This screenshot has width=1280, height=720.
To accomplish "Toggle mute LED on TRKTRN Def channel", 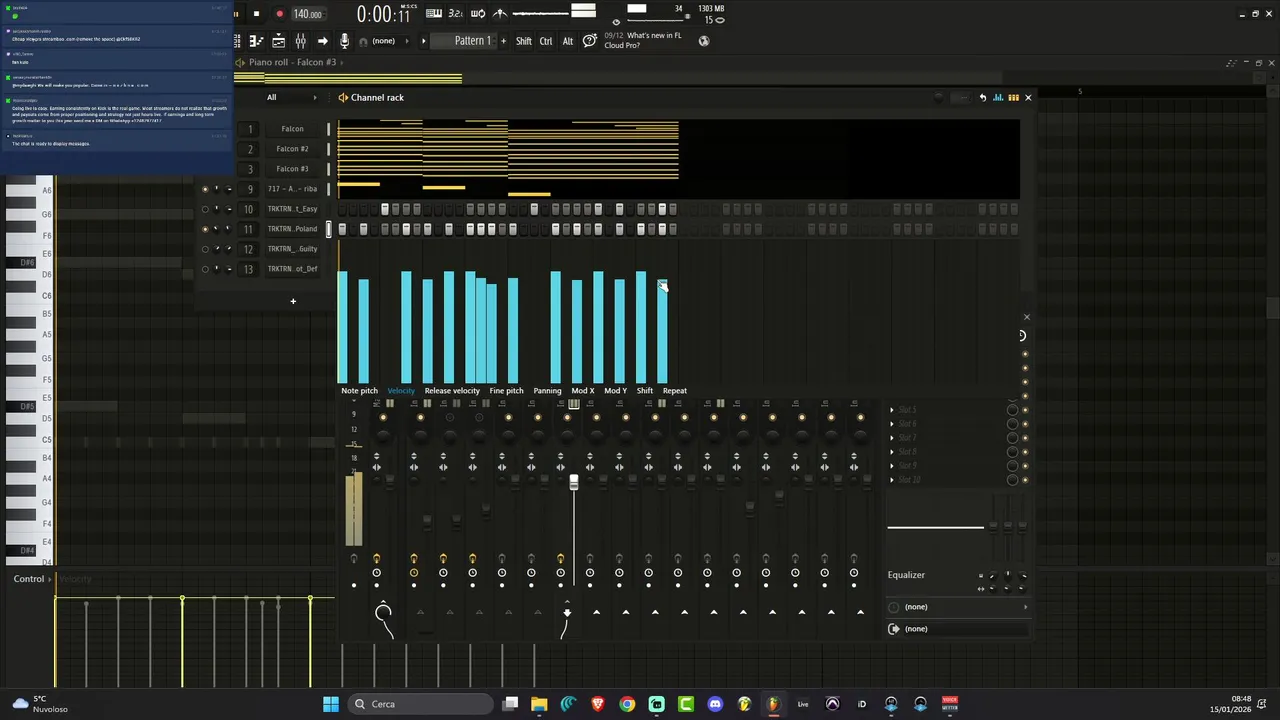I will pyautogui.click(x=205, y=269).
